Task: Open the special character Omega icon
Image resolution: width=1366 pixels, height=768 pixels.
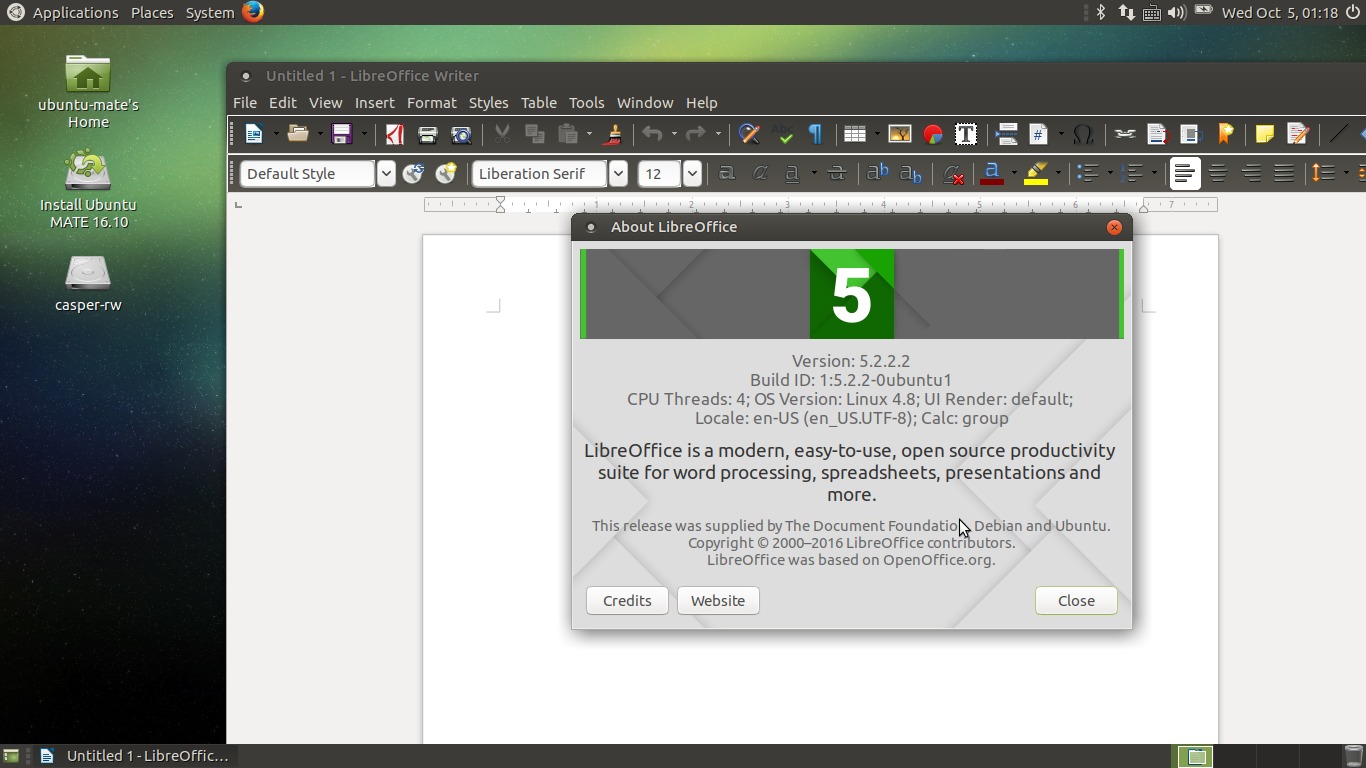Action: click(x=1083, y=134)
